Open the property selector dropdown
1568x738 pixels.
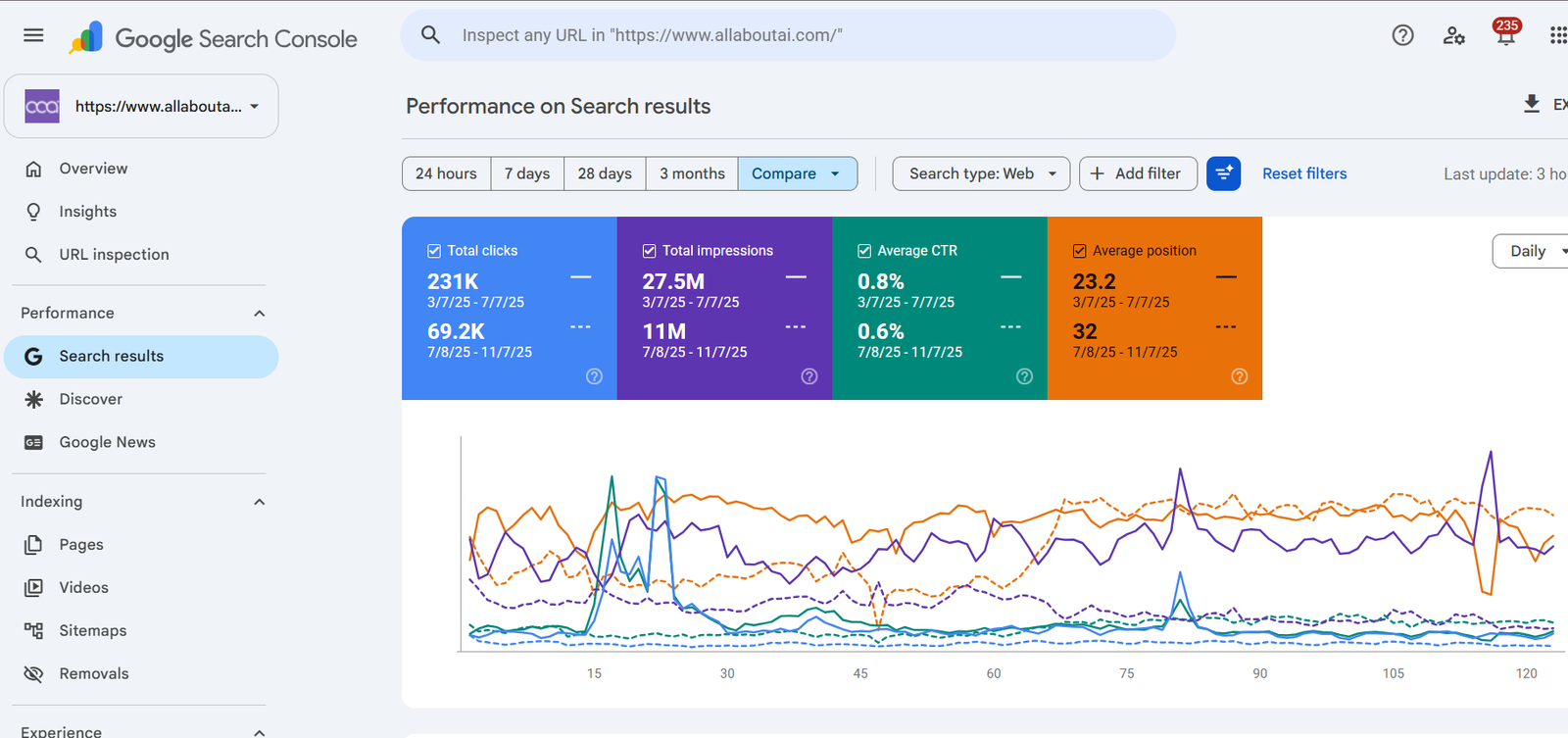[141, 106]
